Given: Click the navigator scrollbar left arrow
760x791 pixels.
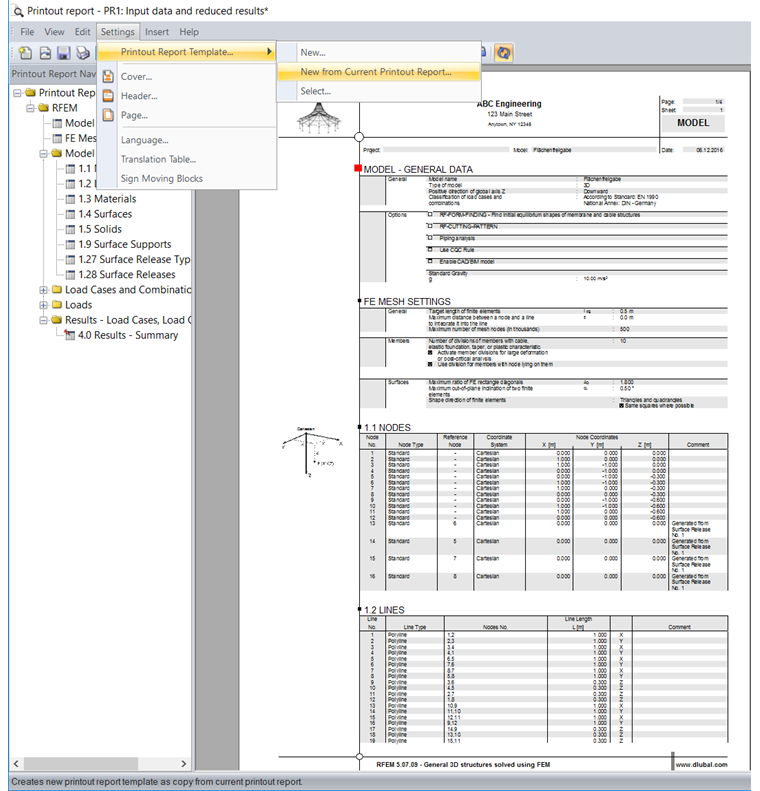Looking at the screenshot, I should tap(16, 764).
